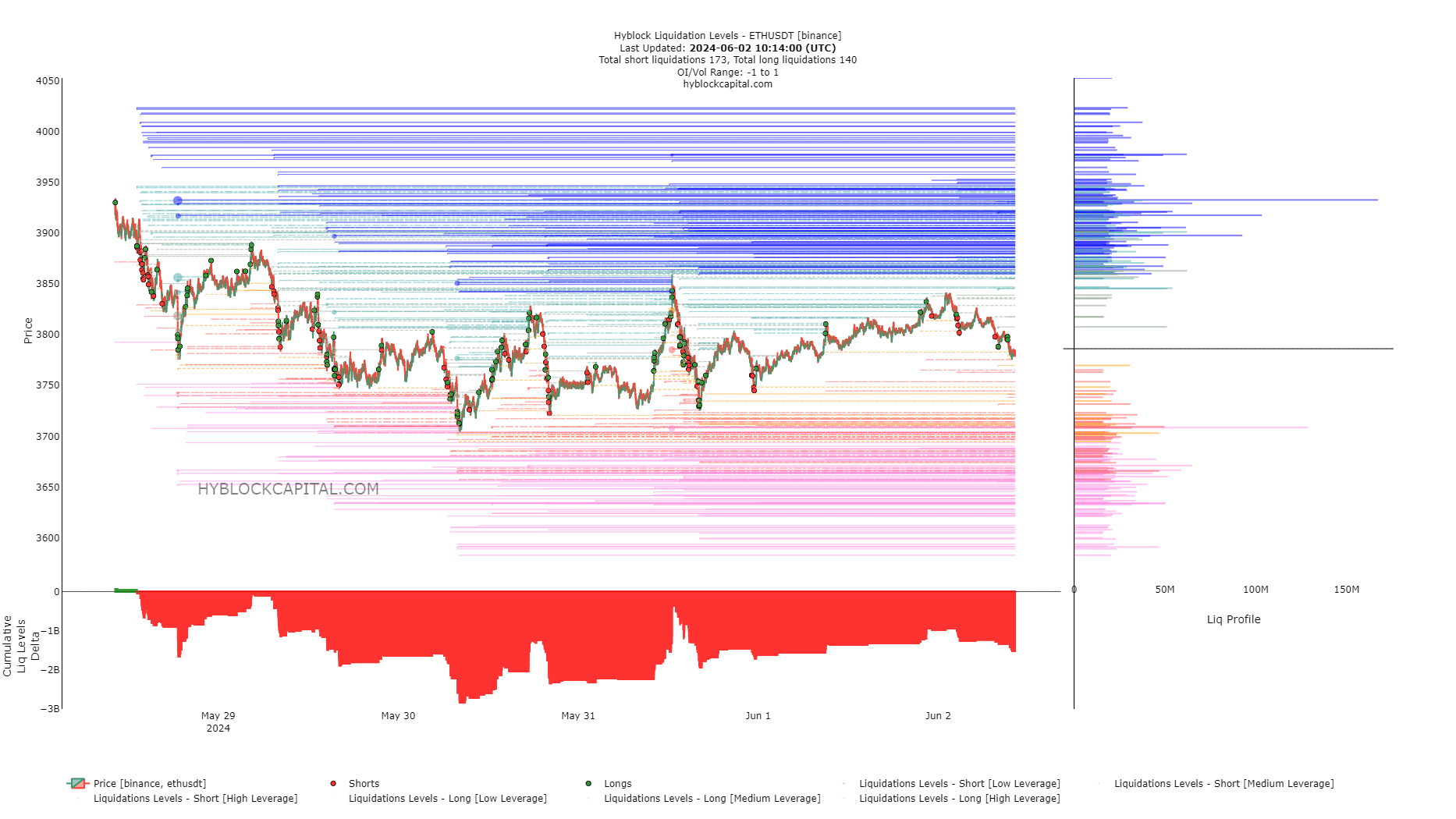1456x819 pixels.
Task: Click the May 30 date axis label
Action: 398,716
